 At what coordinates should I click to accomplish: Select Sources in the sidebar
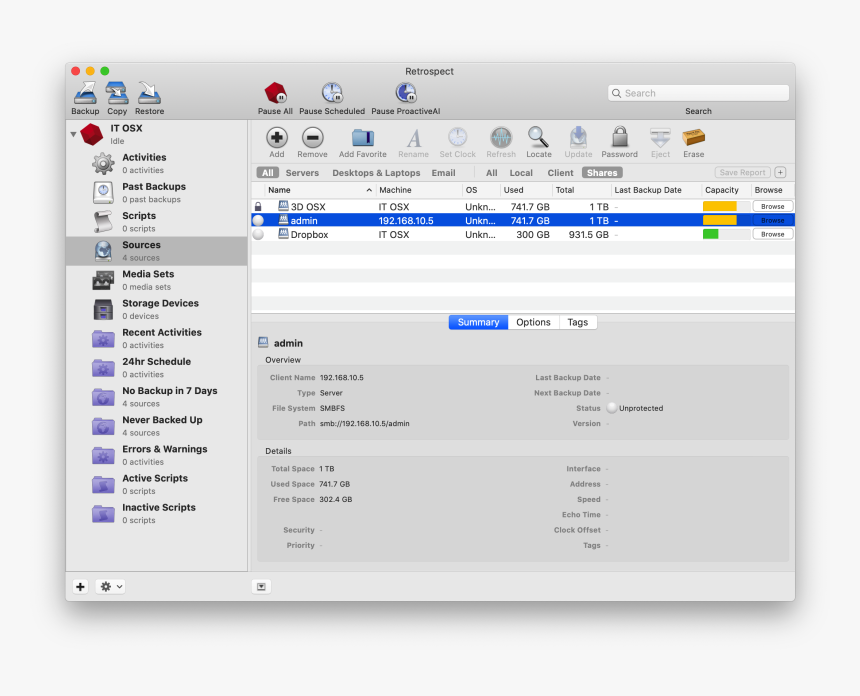coord(157,251)
